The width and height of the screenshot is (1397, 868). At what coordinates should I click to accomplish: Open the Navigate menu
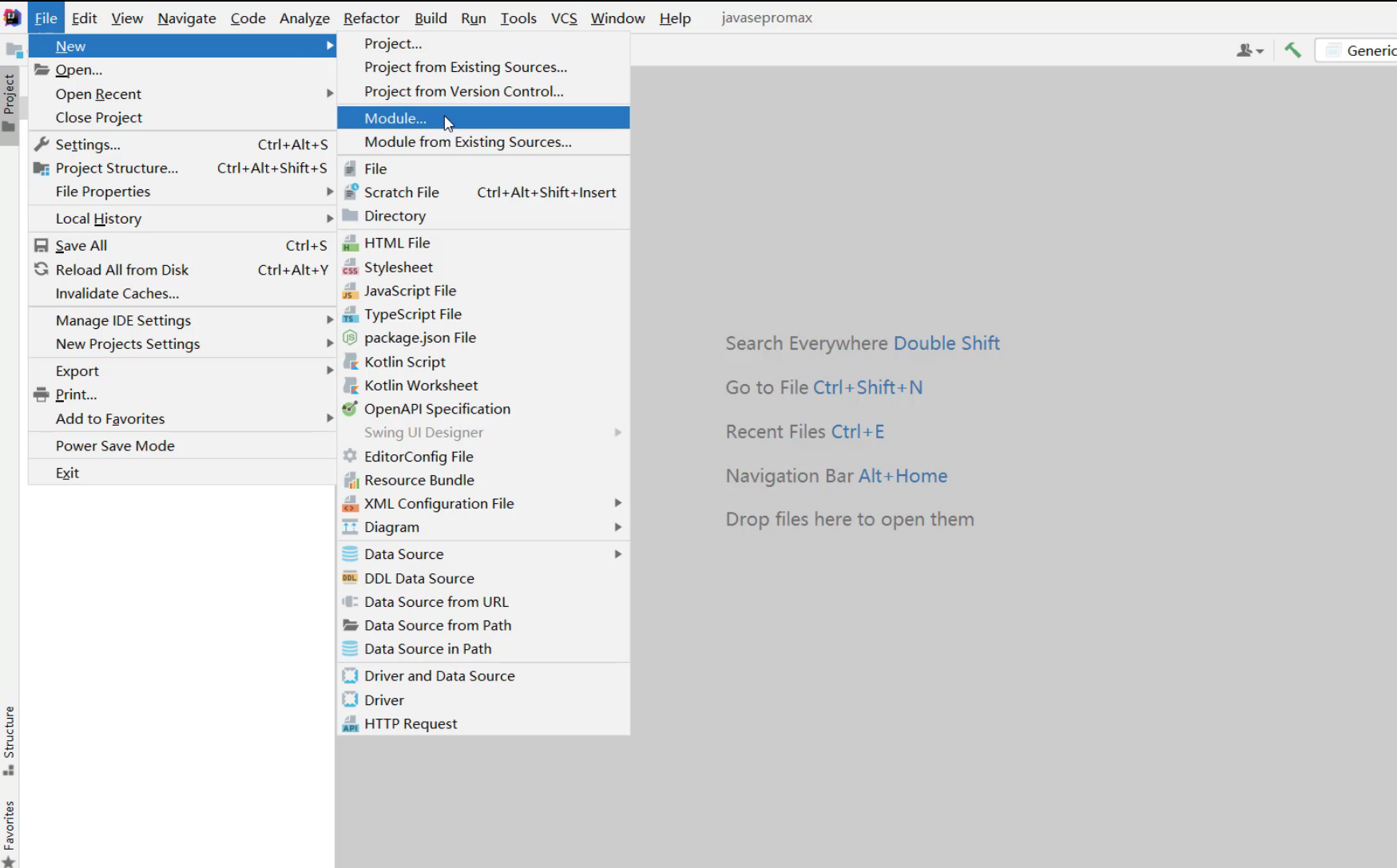[x=187, y=18]
